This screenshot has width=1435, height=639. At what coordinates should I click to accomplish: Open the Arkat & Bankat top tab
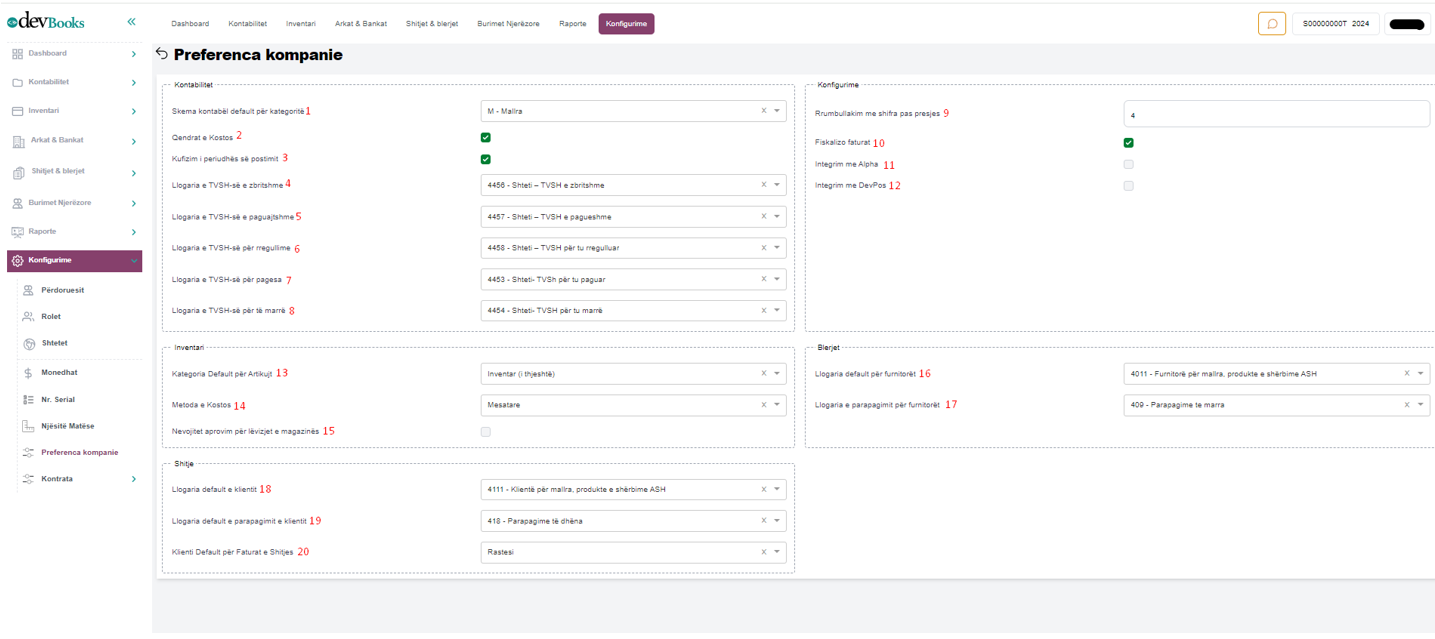coord(360,24)
